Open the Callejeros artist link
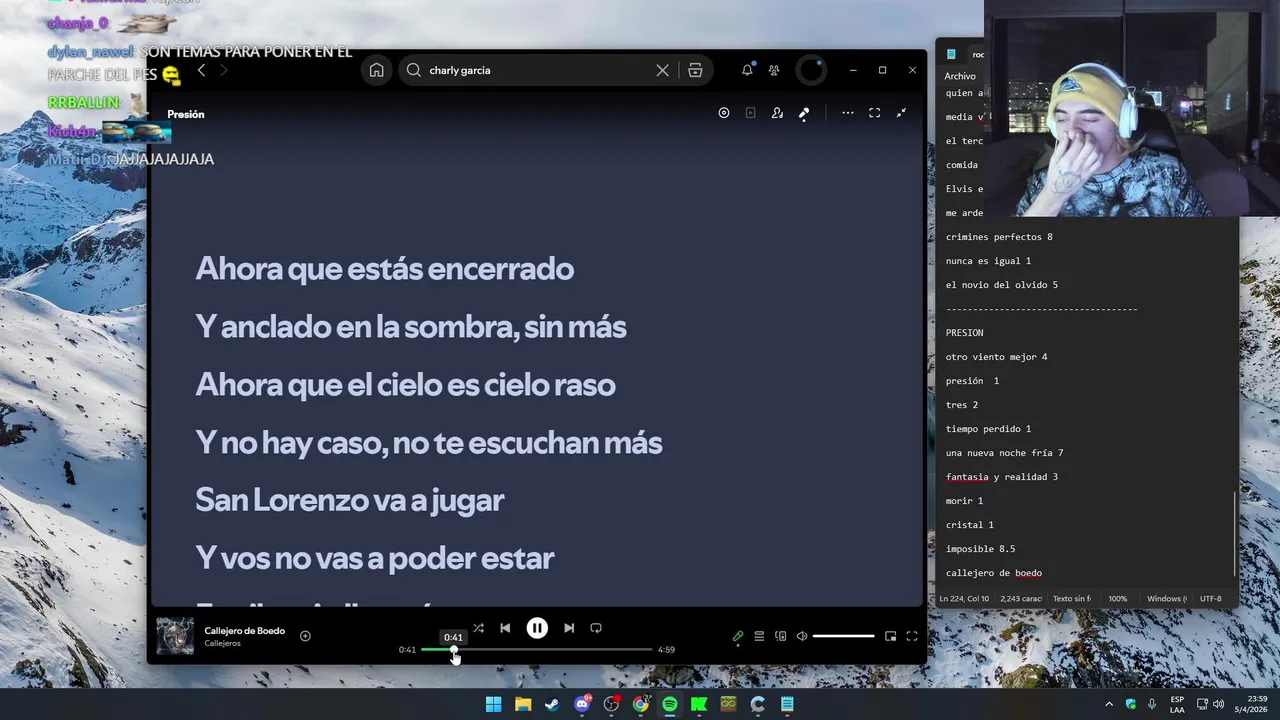This screenshot has width=1280, height=720. click(222, 643)
